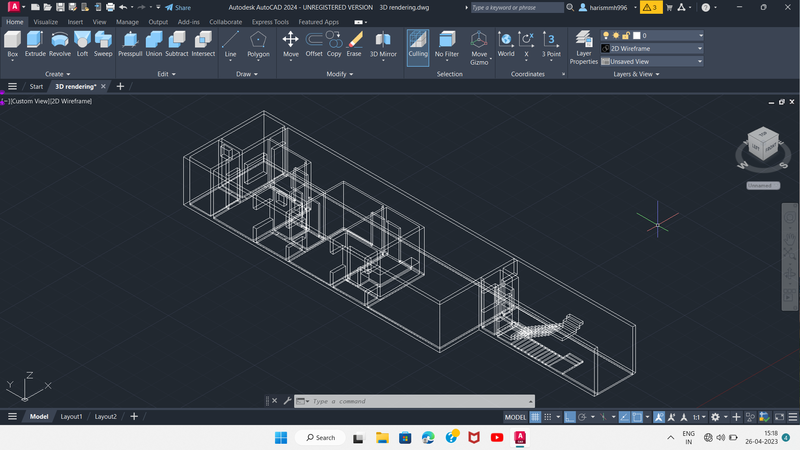Select the Box solid tool

(x=12, y=44)
